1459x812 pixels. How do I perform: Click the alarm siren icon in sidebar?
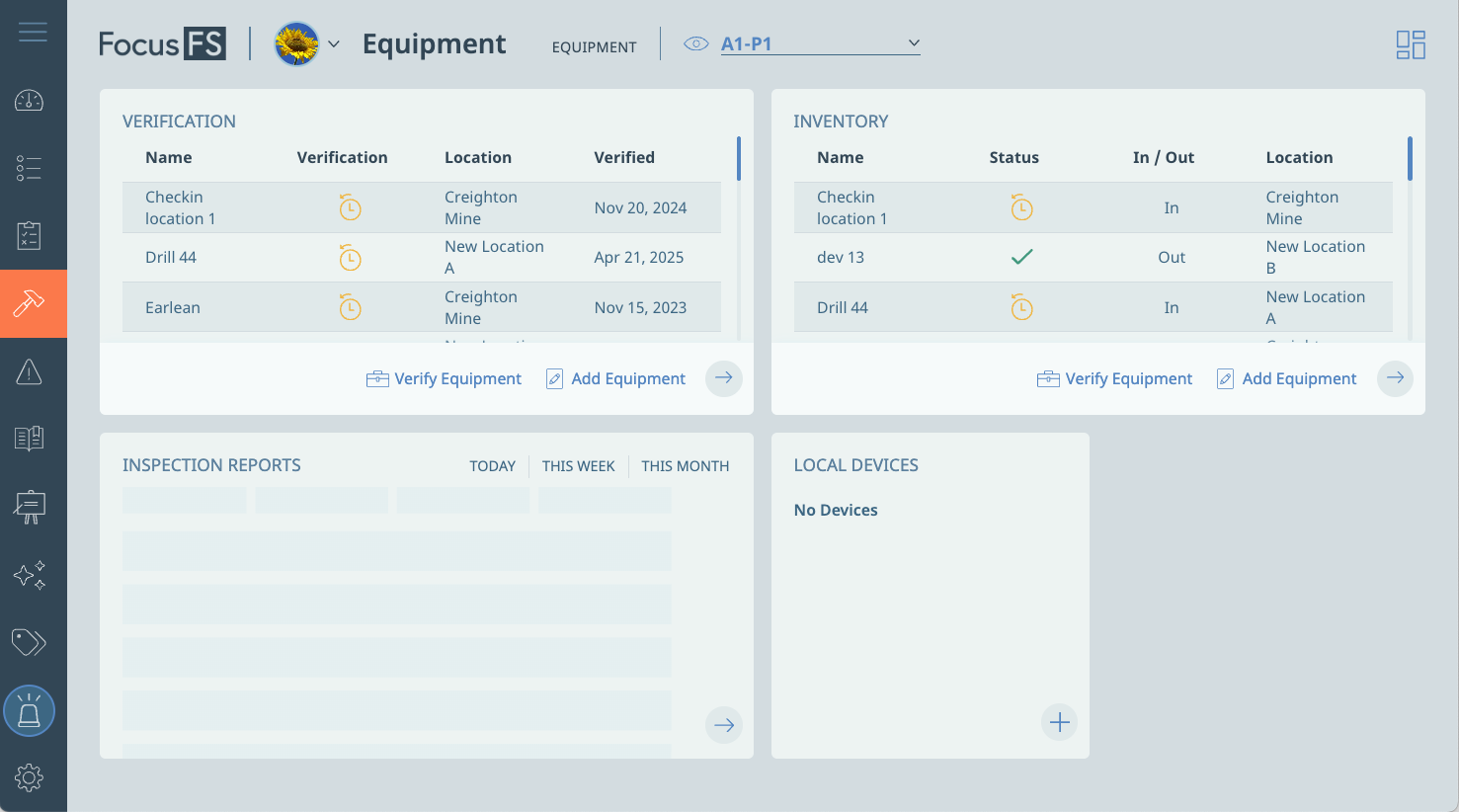coord(30,711)
